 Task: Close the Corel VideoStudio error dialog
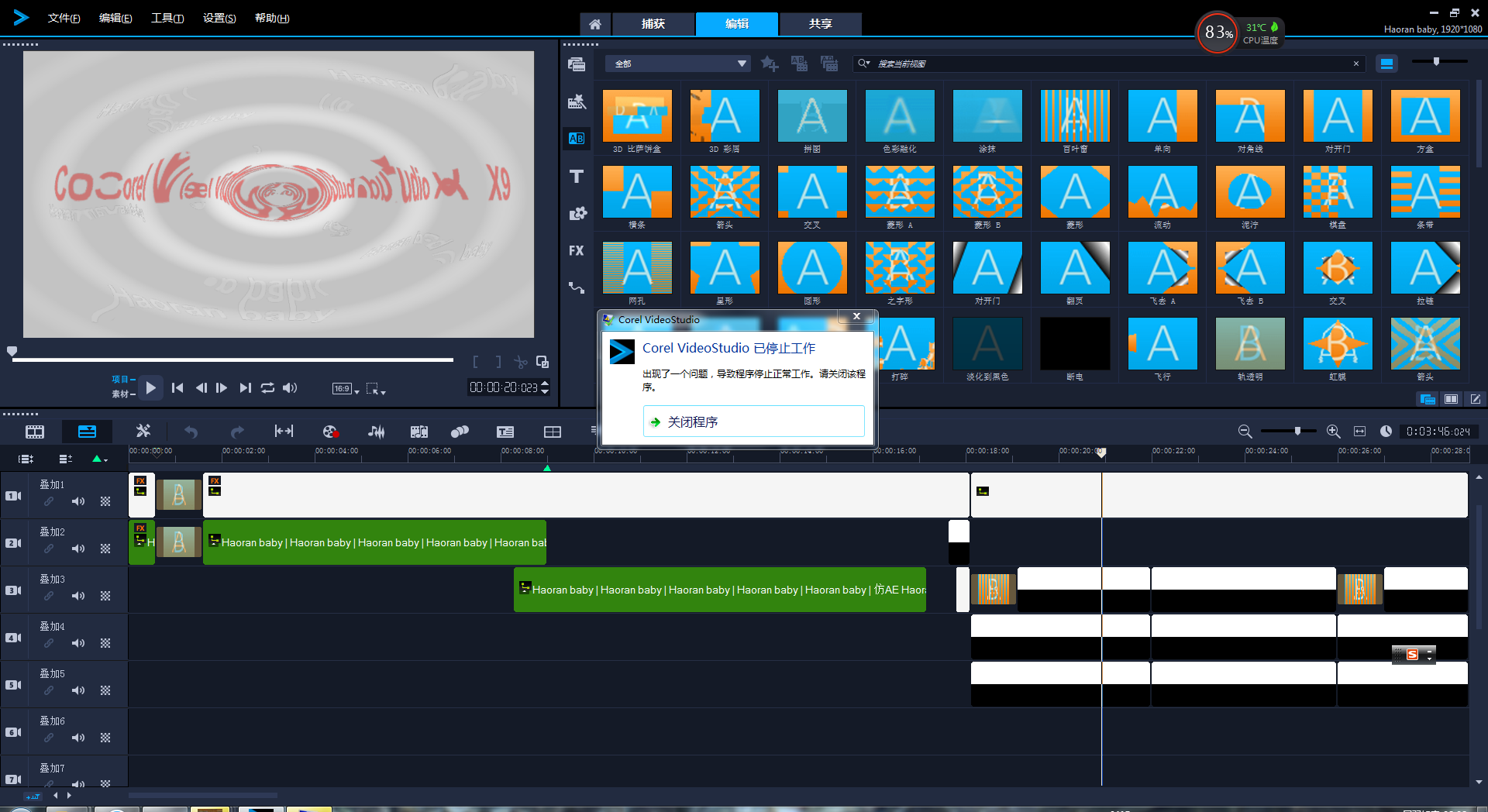pyautogui.click(x=856, y=317)
